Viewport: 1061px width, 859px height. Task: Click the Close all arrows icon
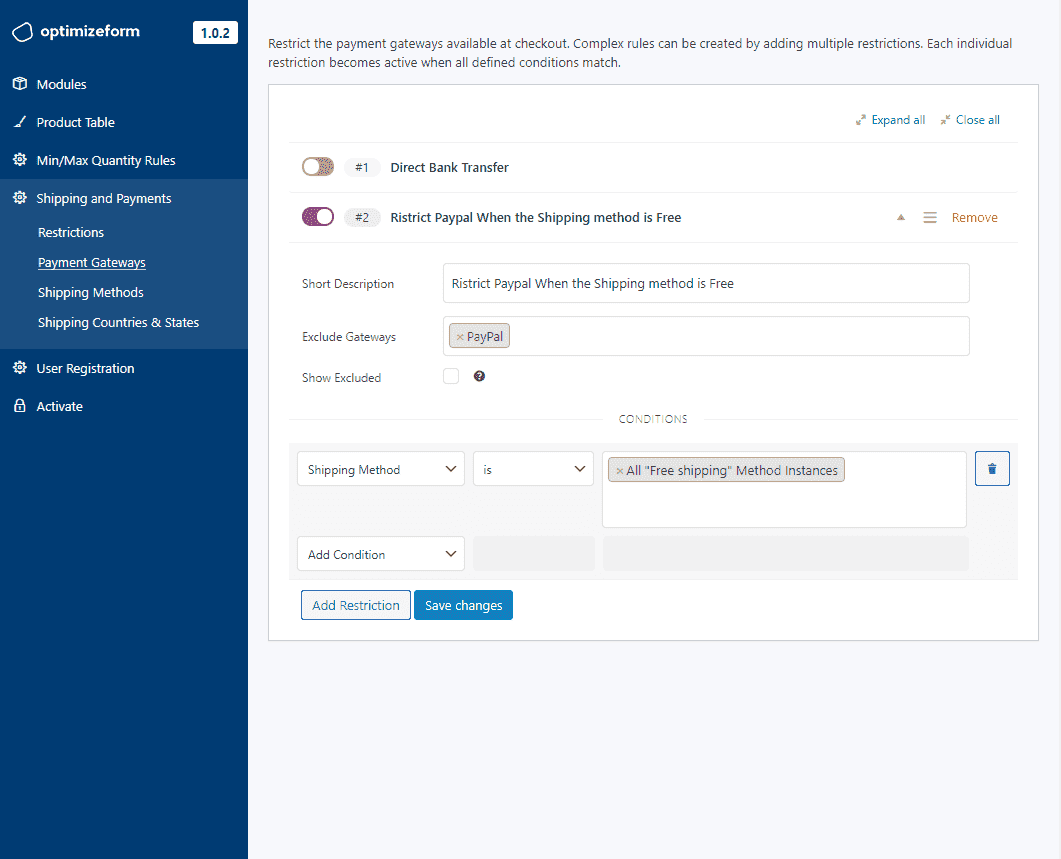(945, 120)
